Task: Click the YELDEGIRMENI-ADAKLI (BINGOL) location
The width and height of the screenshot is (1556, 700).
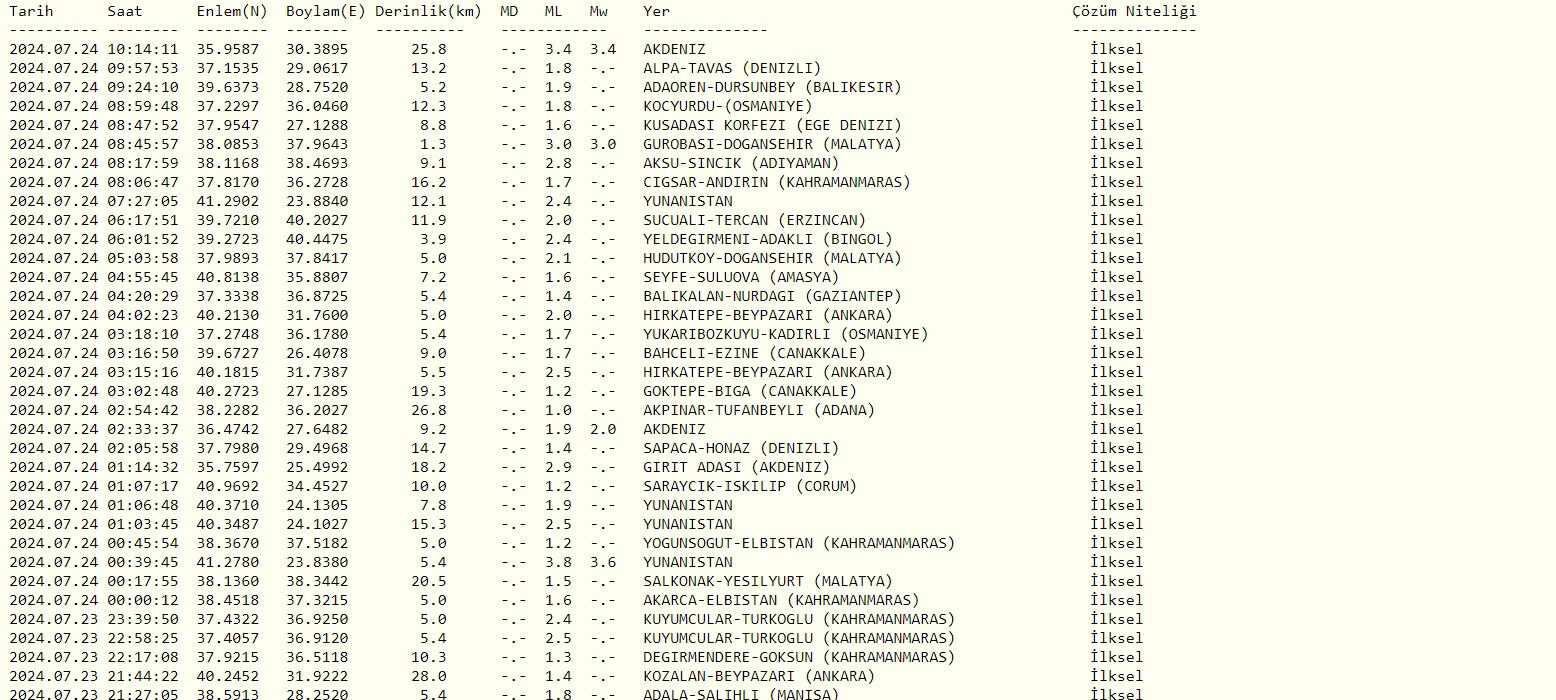Action: pyautogui.click(x=768, y=239)
